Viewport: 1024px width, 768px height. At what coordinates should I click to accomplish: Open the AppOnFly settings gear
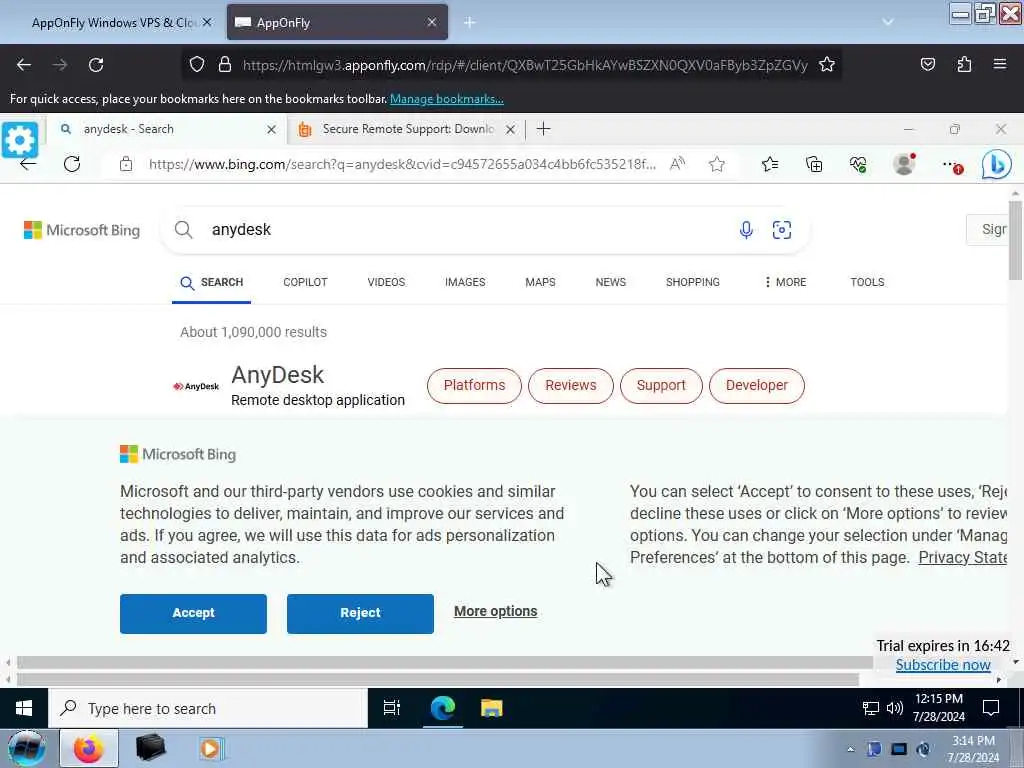(20, 140)
